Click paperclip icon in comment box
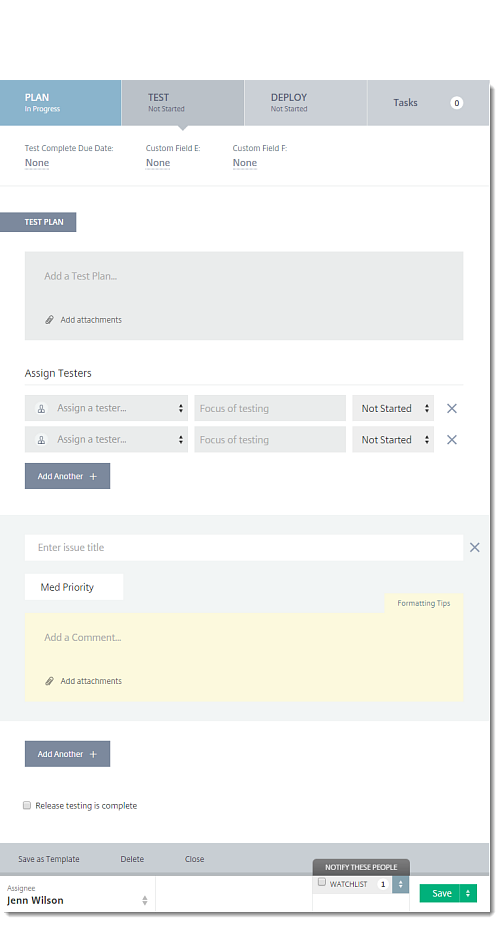This screenshot has width=500, height=927. (x=50, y=681)
